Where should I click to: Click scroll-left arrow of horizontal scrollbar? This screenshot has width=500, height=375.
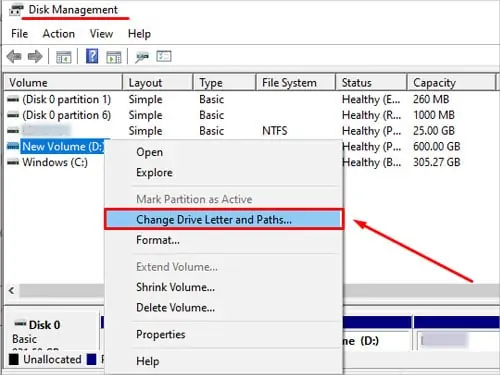[12, 290]
